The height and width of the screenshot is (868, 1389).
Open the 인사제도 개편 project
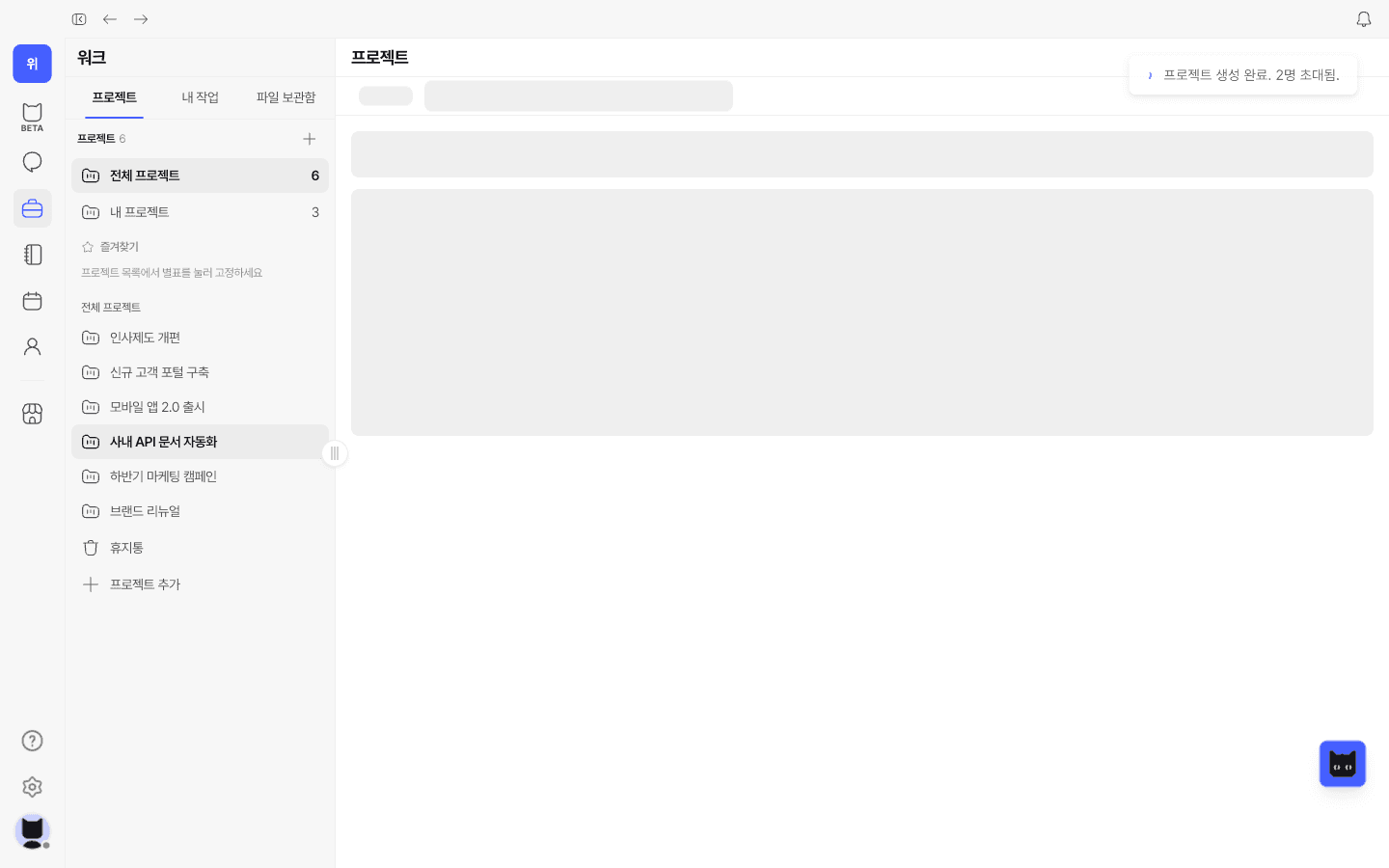point(200,338)
